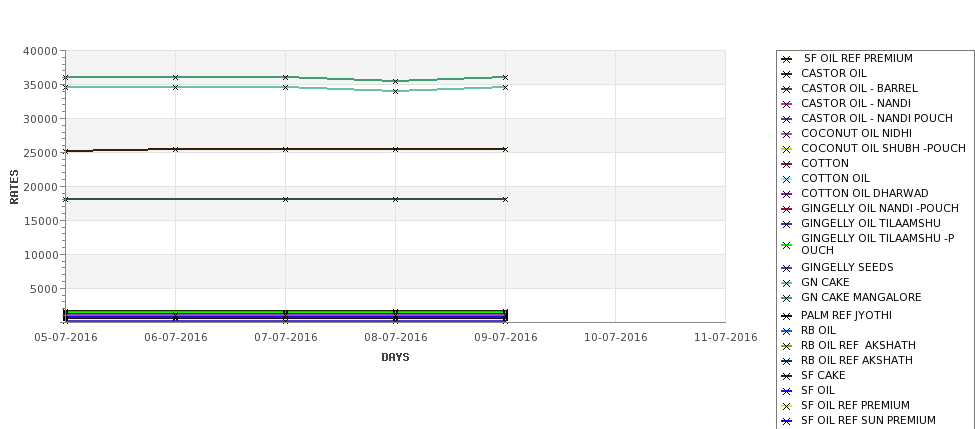The image size is (975, 429).
Task: Click the RATES axis title
Action: (x=14, y=187)
